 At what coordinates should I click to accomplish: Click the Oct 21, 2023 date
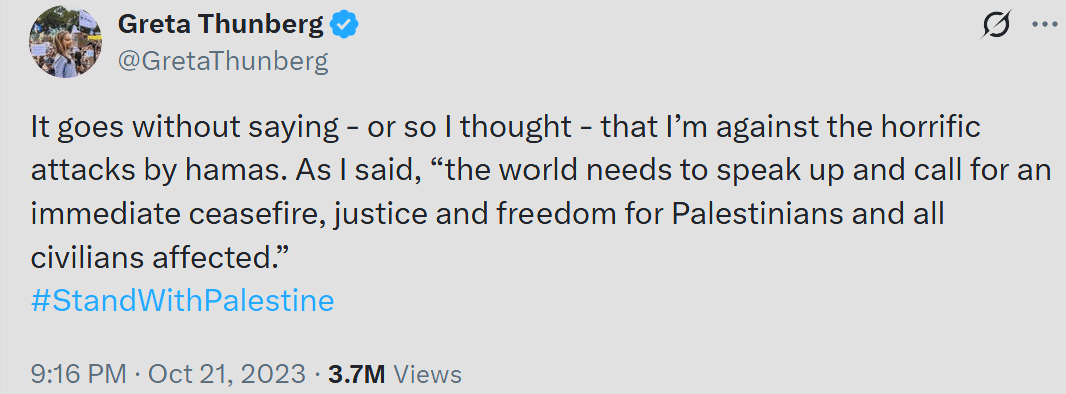coord(227,374)
